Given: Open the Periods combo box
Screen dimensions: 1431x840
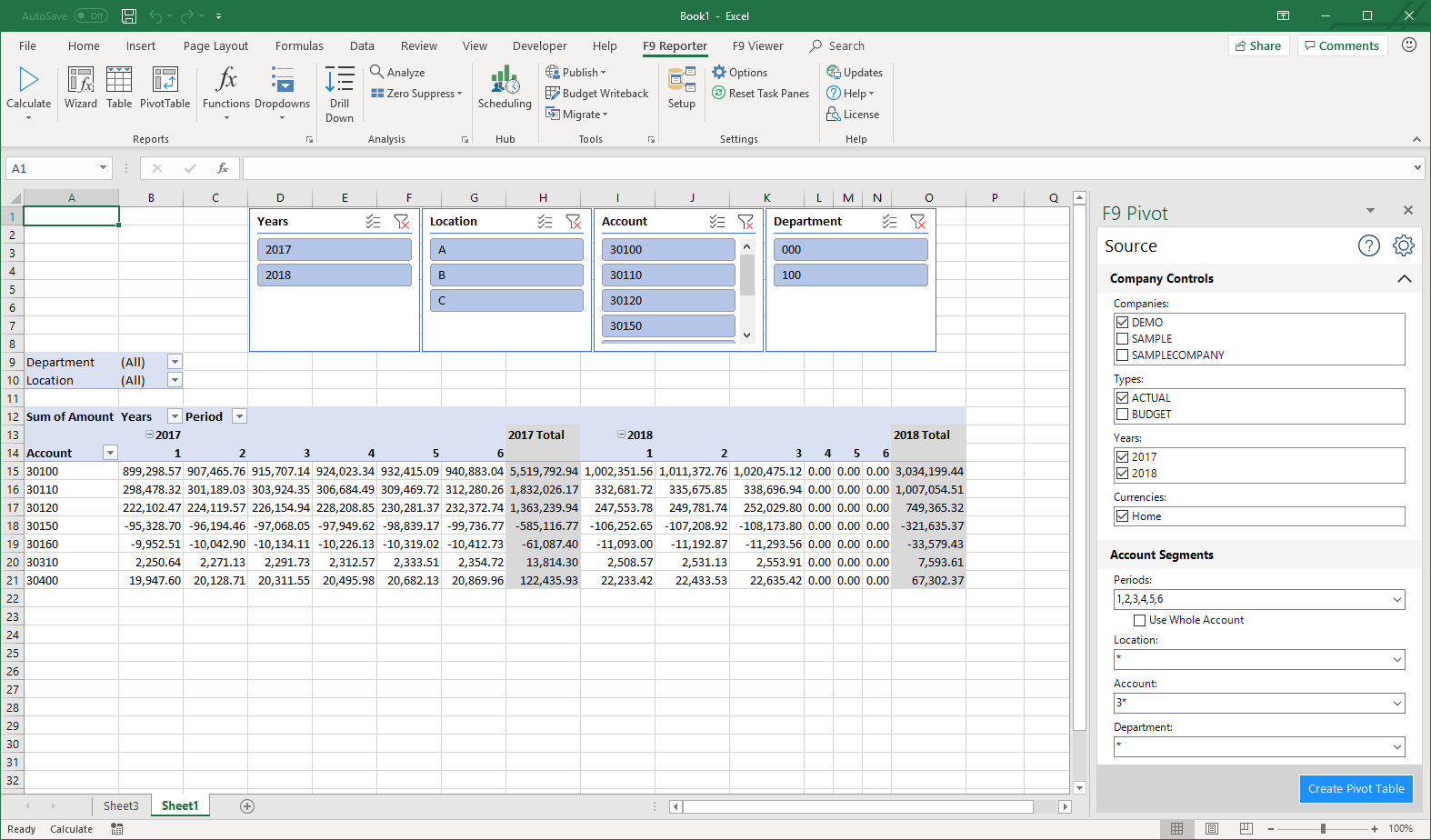Looking at the screenshot, I should pos(1259,599).
